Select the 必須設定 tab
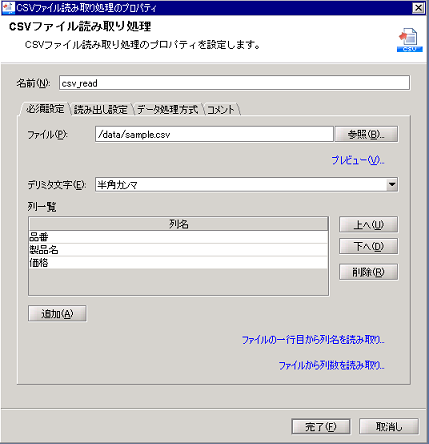 click(x=45, y=109)
